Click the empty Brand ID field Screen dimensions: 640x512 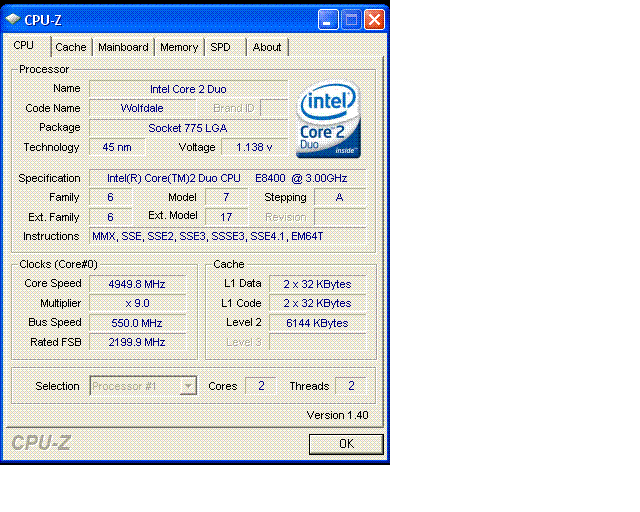coord(274,108)
